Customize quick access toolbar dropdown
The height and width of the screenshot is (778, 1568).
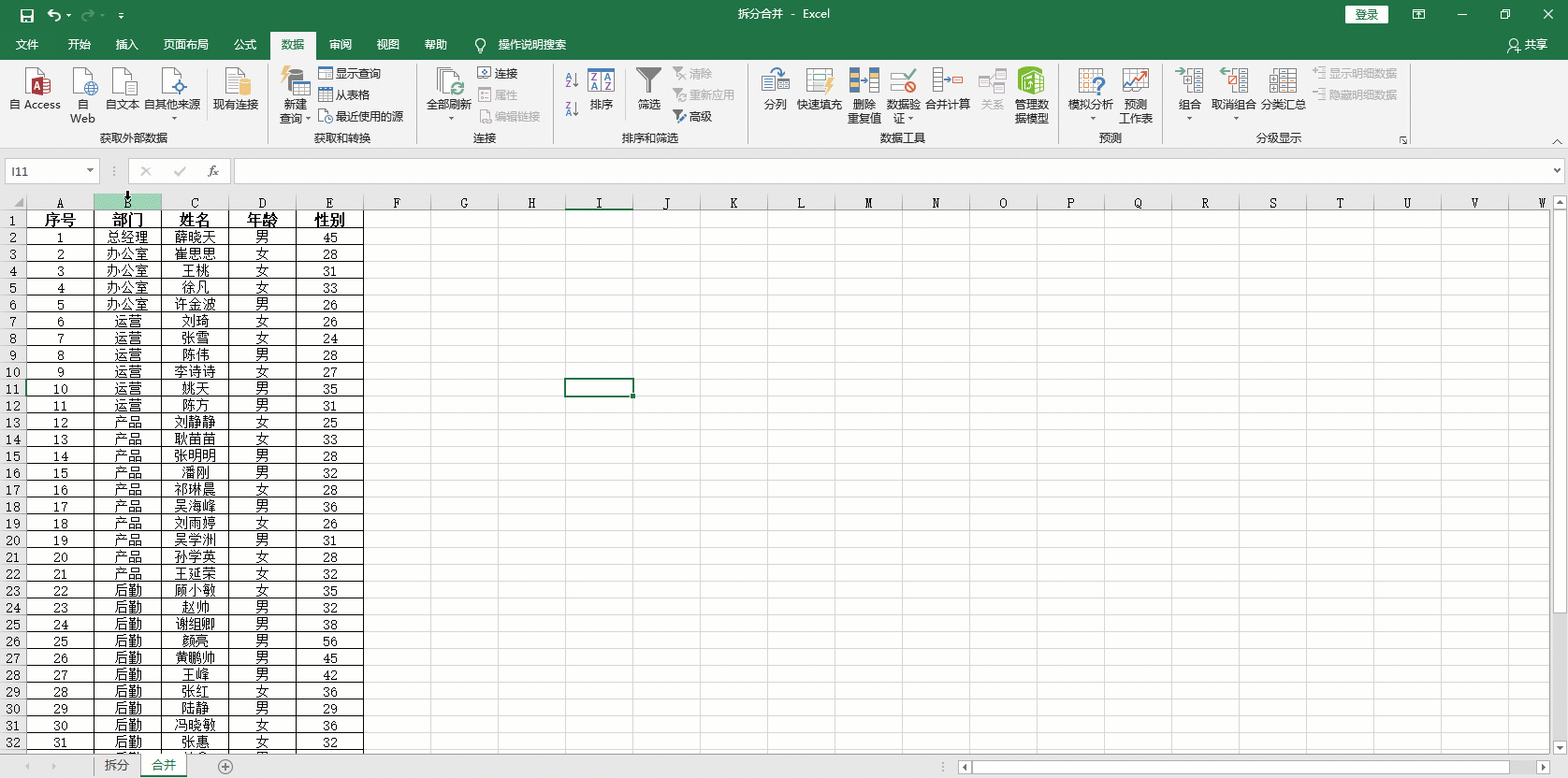click(x=122, y=15)
